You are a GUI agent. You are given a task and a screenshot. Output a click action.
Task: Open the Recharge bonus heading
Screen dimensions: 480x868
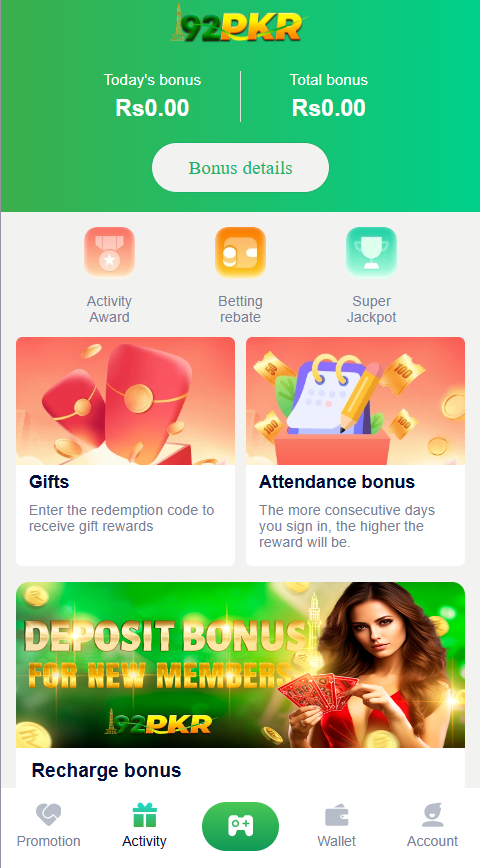[106, 770]
